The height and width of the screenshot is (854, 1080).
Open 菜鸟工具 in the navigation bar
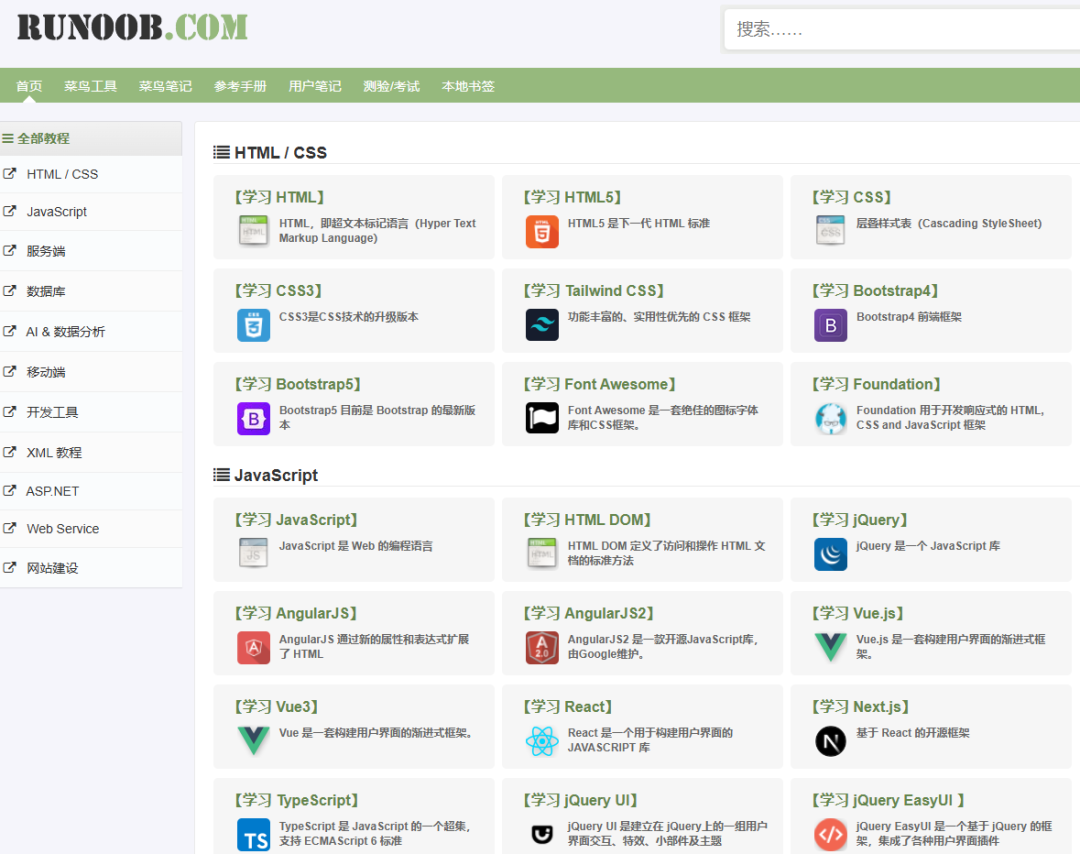[90, 86]
